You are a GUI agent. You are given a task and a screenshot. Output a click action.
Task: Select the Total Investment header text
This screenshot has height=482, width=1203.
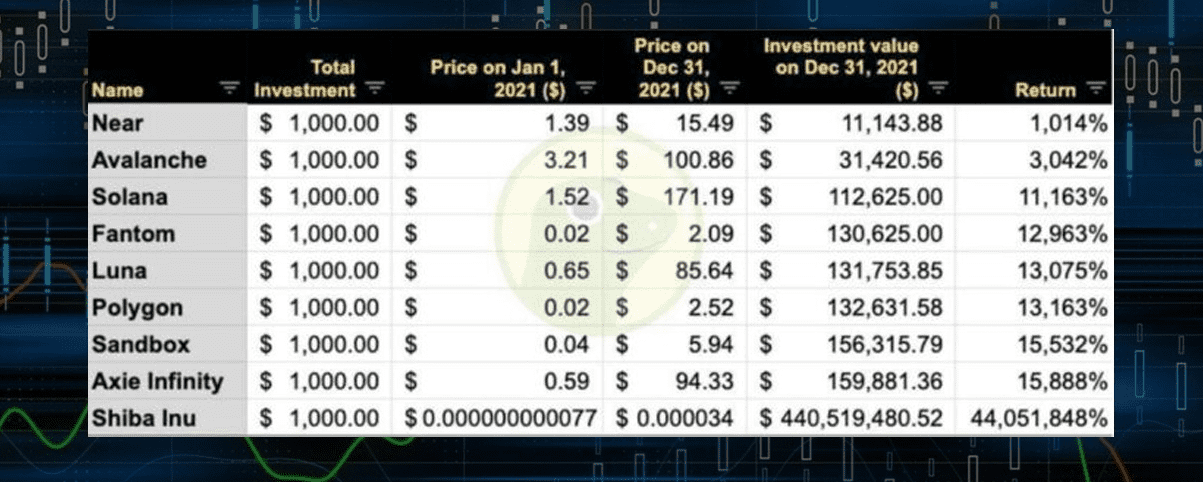tap(307, 79)
